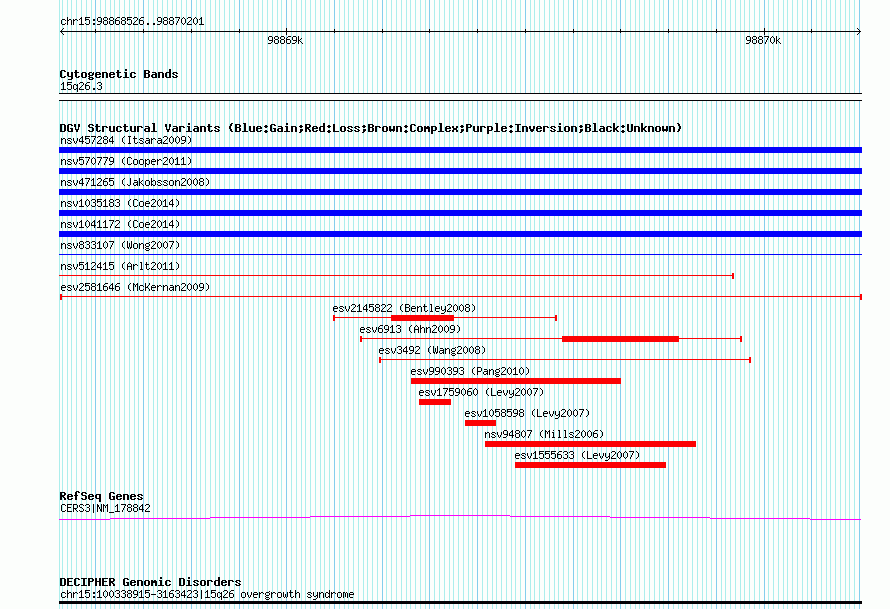Image resolution: width=890 pixels, height=609 pixels.
Task: Click the RefSeq Genes track heading
Action: (101, 496)
